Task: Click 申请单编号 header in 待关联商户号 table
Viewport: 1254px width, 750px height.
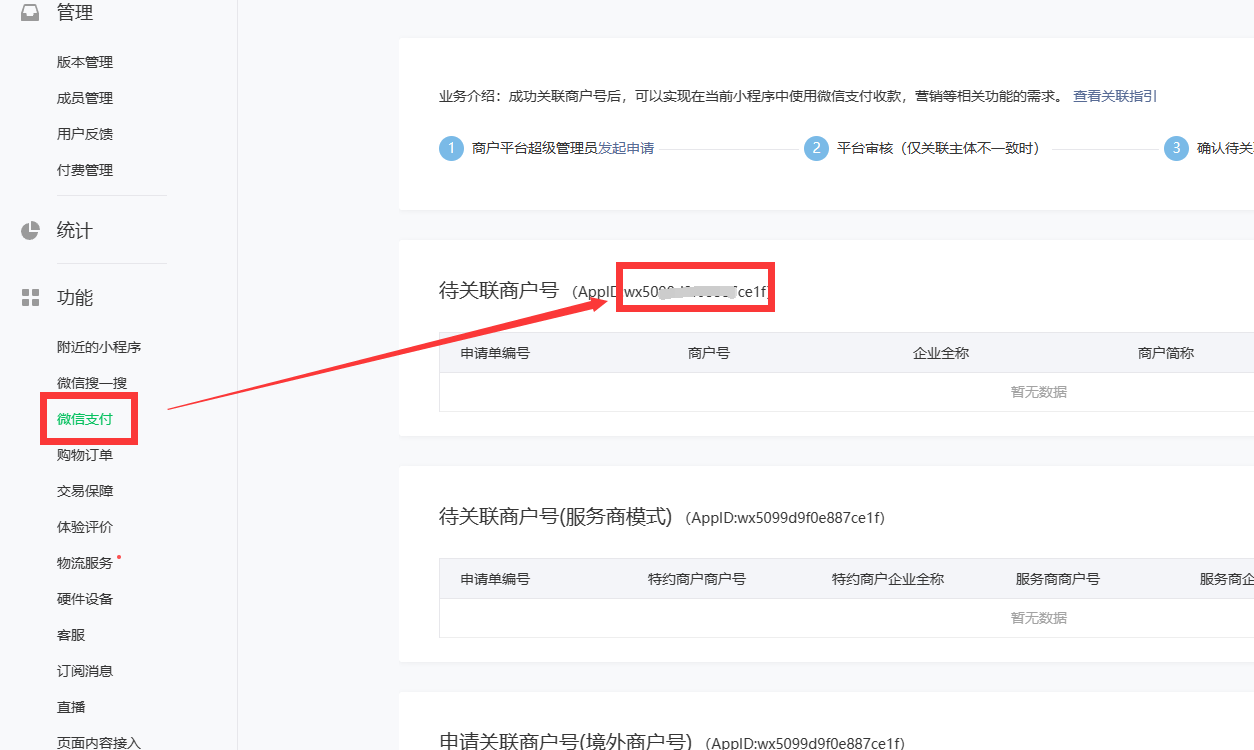Action: [x=495, y=353]
